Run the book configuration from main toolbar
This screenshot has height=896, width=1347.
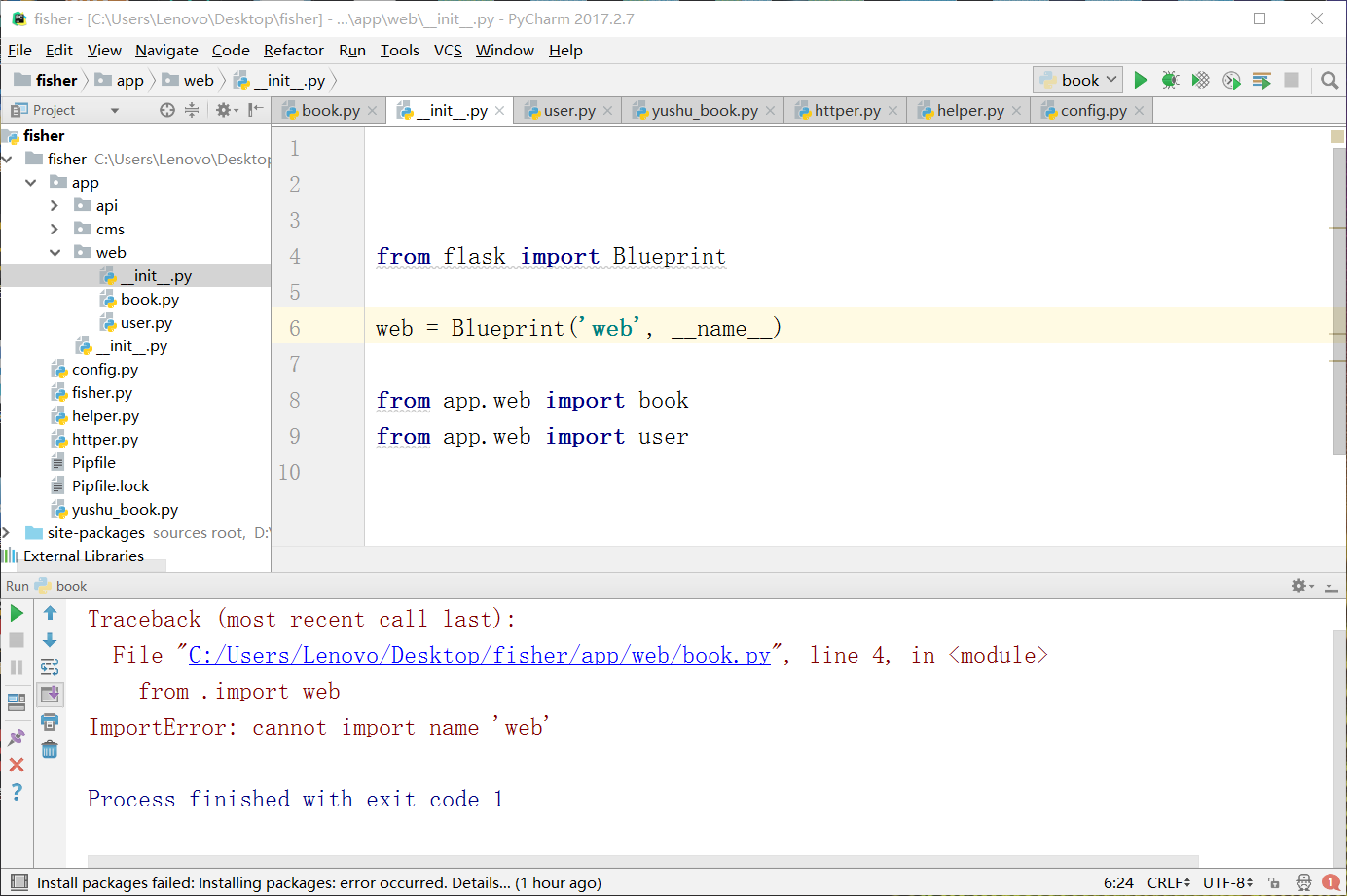point(1141,80)
